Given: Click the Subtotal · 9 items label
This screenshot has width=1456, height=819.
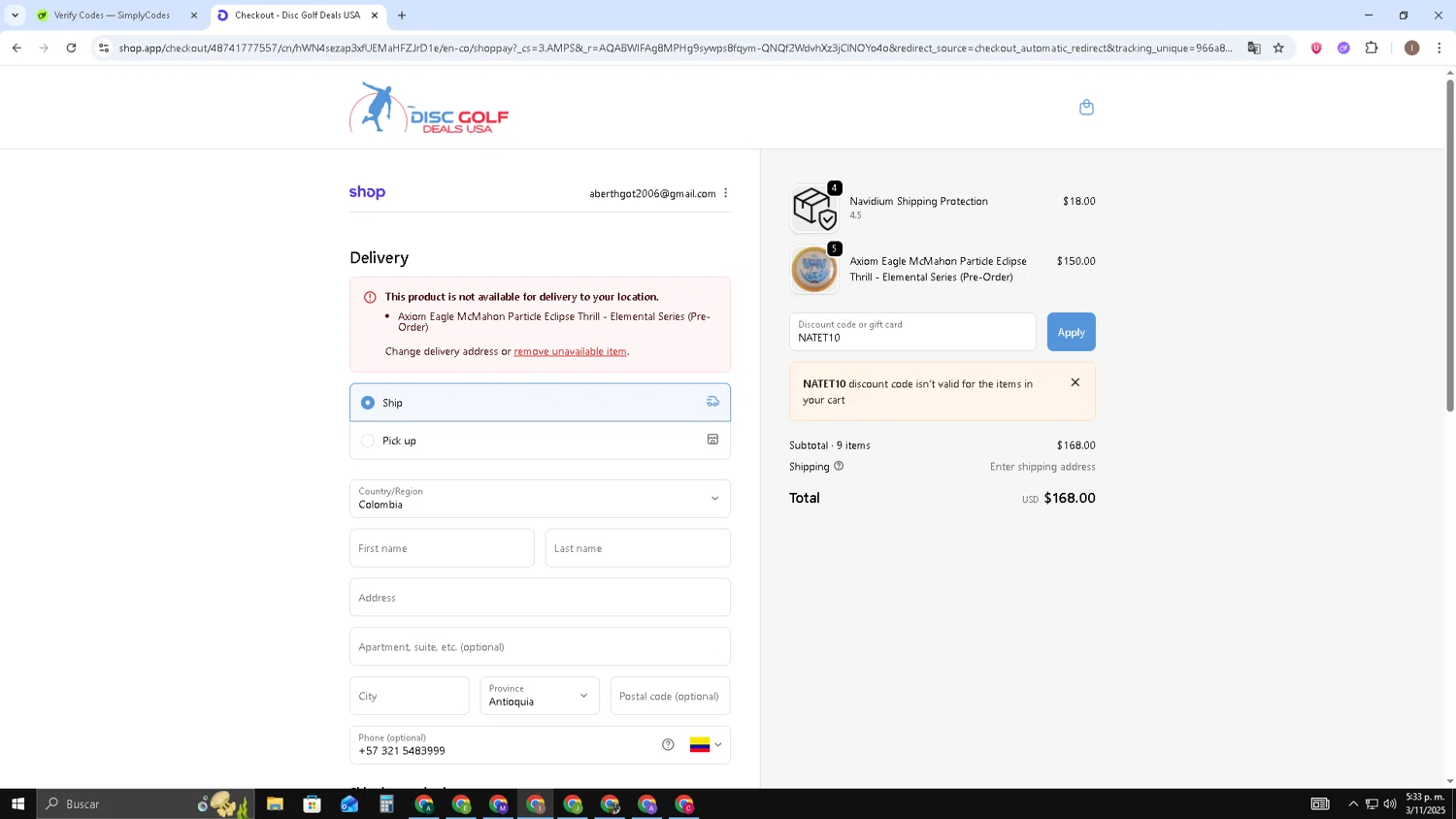Looking at the screenshot, I should point(830,445).
